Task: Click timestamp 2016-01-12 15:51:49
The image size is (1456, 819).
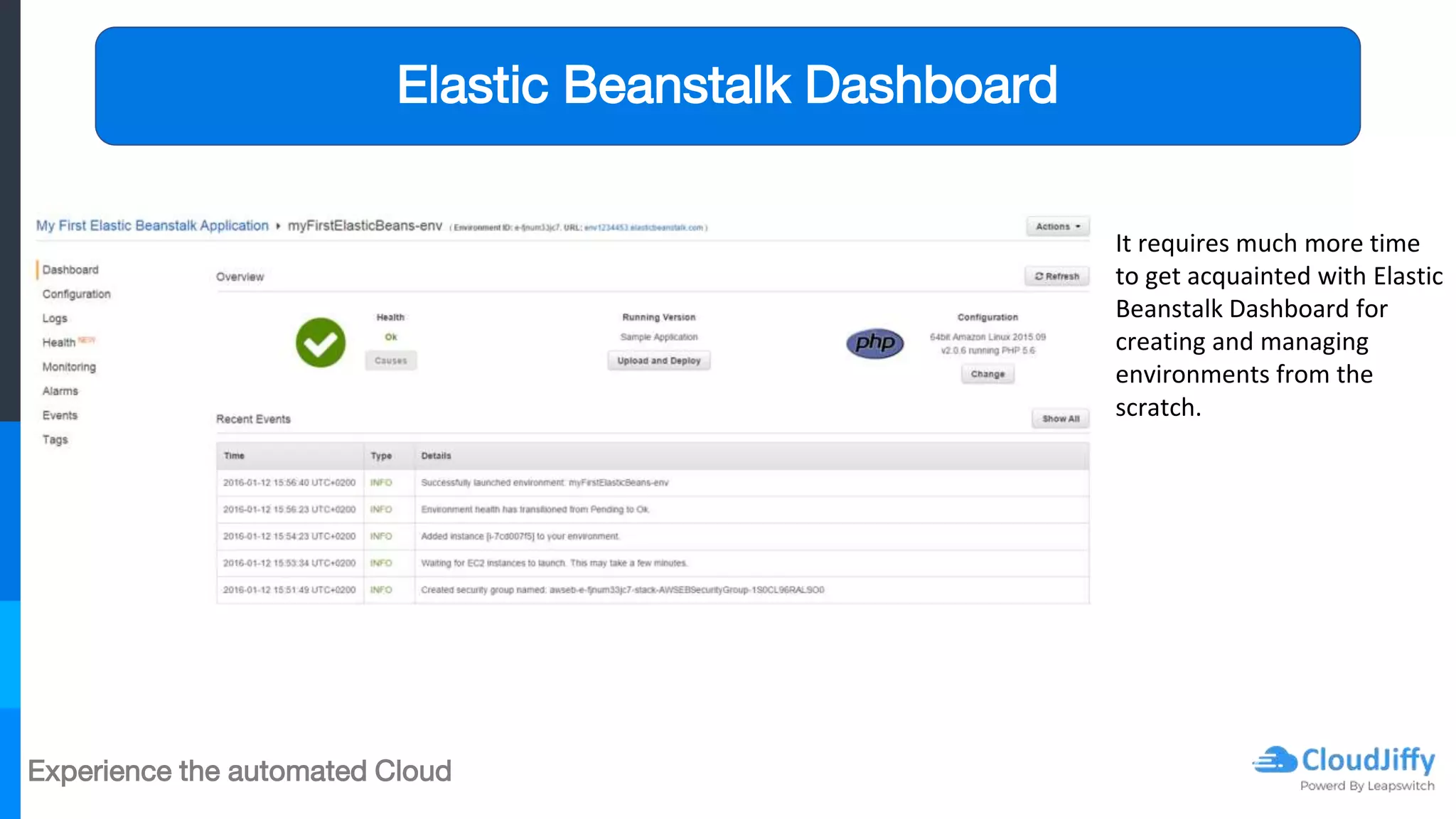Action: pyautogui.click(x=289, y=590)
